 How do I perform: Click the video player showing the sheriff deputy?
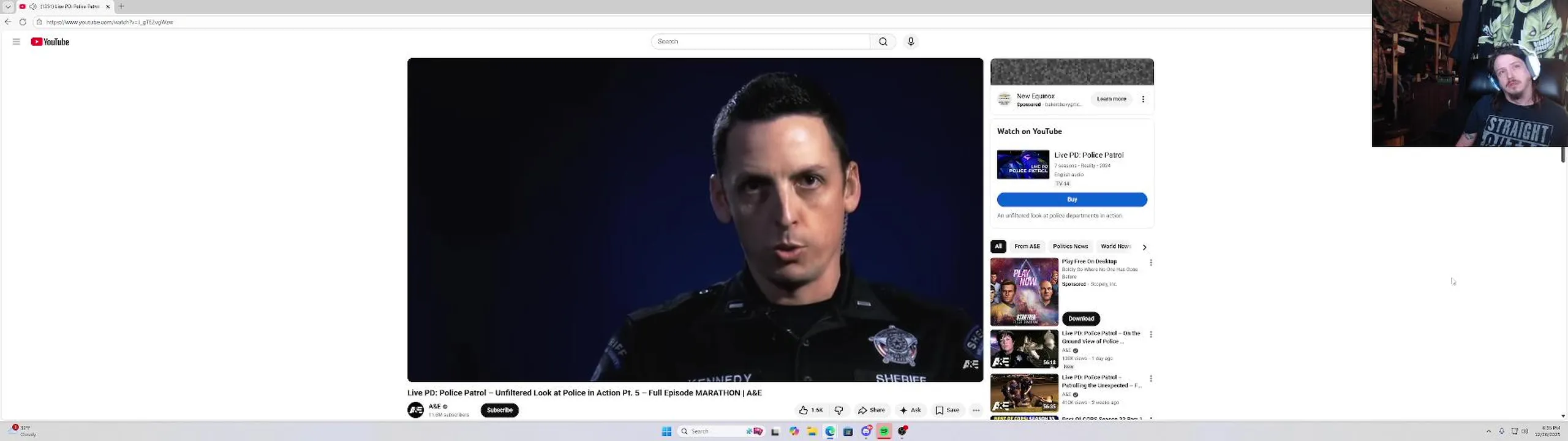click(695, 220)
